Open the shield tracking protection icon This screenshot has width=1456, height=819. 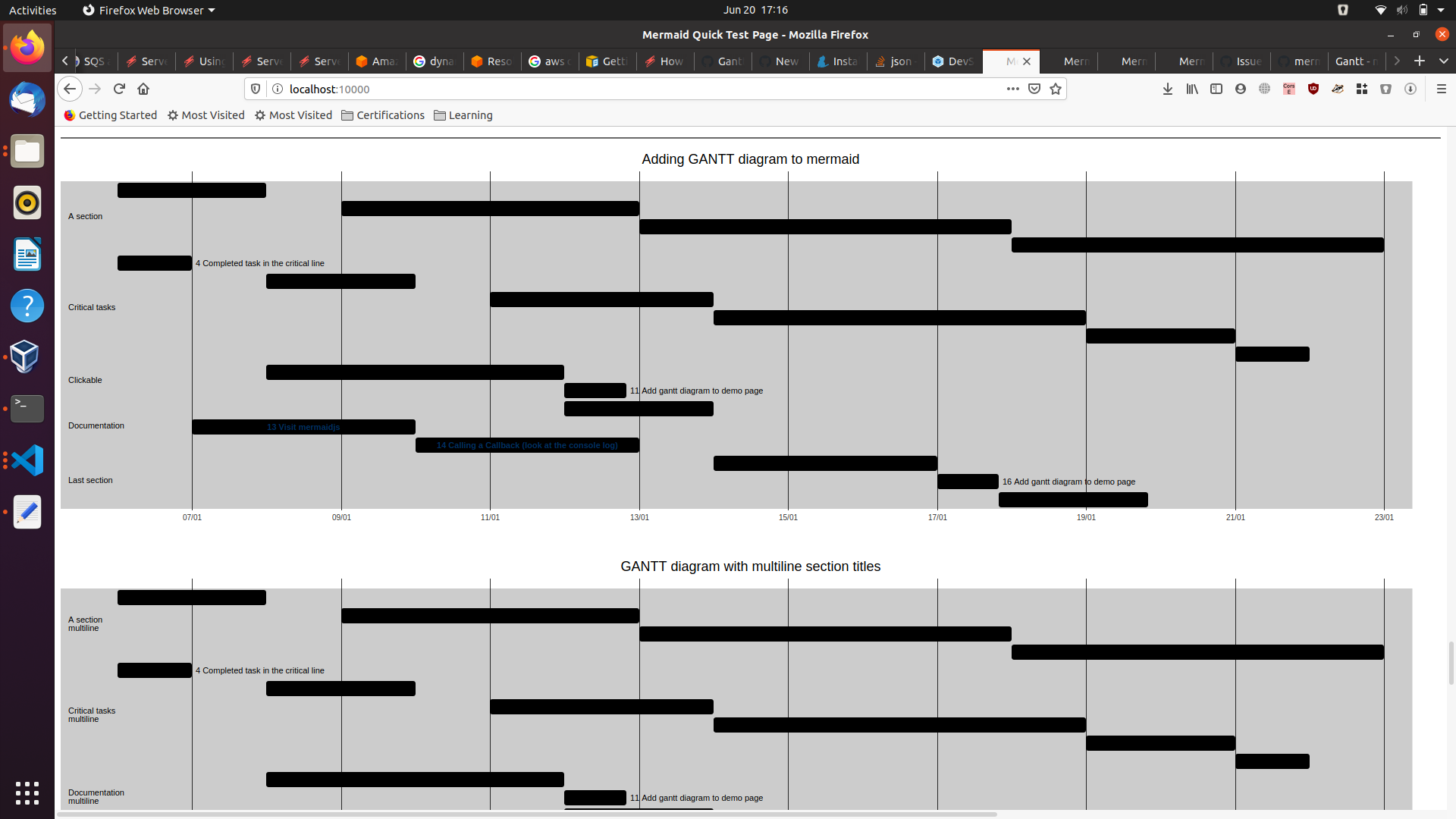pos(256,89)
